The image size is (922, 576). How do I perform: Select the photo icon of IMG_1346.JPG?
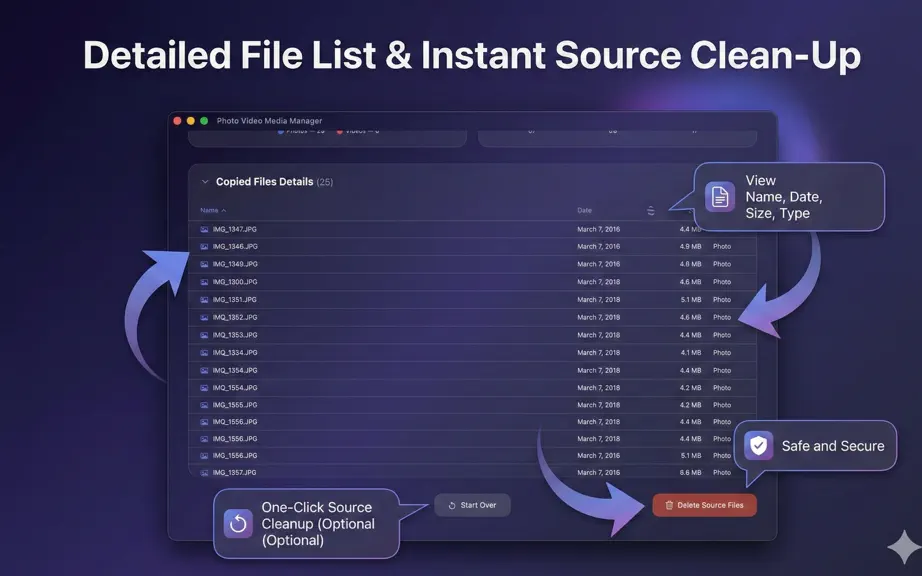(x=204, y=247)
